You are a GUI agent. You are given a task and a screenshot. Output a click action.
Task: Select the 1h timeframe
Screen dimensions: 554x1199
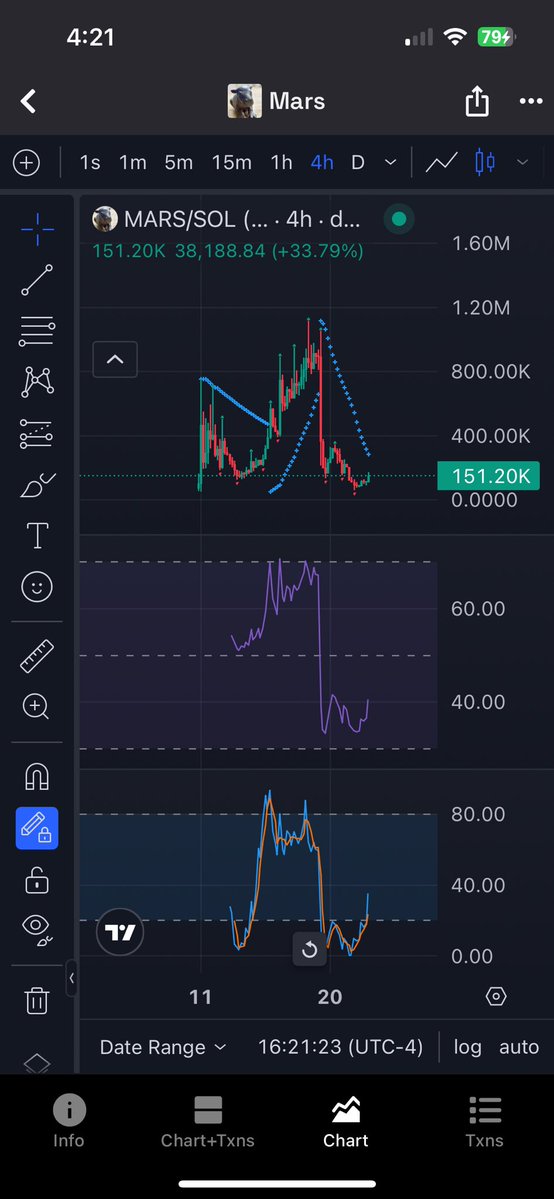[282, 162]
